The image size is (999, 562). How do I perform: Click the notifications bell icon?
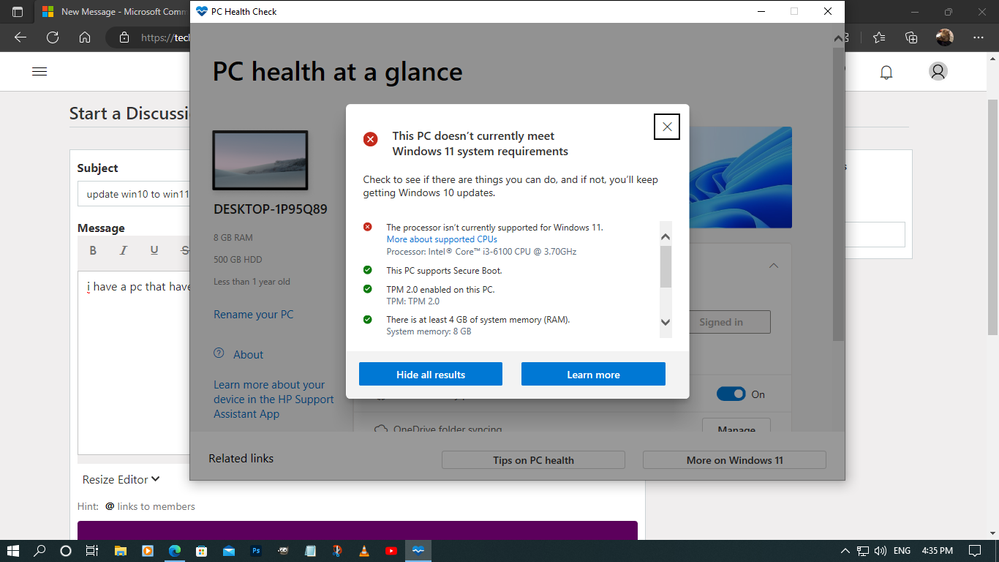tap(886, 72)
